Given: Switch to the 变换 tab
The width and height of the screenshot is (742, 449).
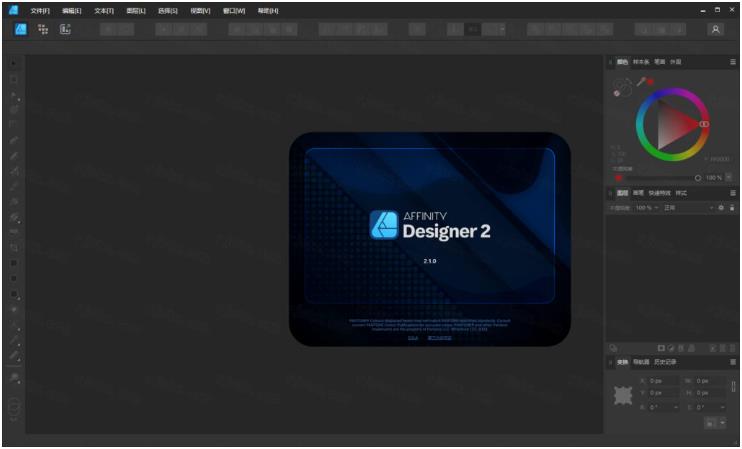Looking at the screenshot, I should coord(622,362).
